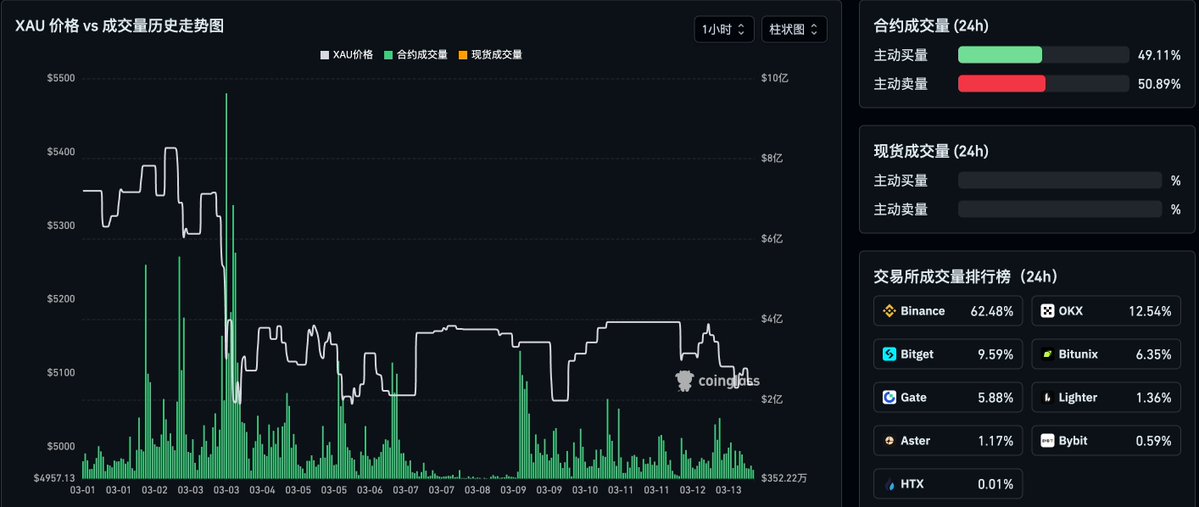Viewport: 1199px width, 507px height.
Task: Click the Bitget exchange icon
Action: 889,354
